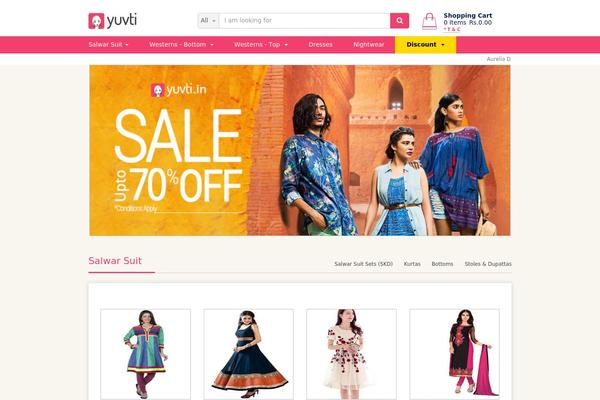Viewport: 600px width, 400px height.
Task: Open the Kurtas subcategory link
Action: 412,264
